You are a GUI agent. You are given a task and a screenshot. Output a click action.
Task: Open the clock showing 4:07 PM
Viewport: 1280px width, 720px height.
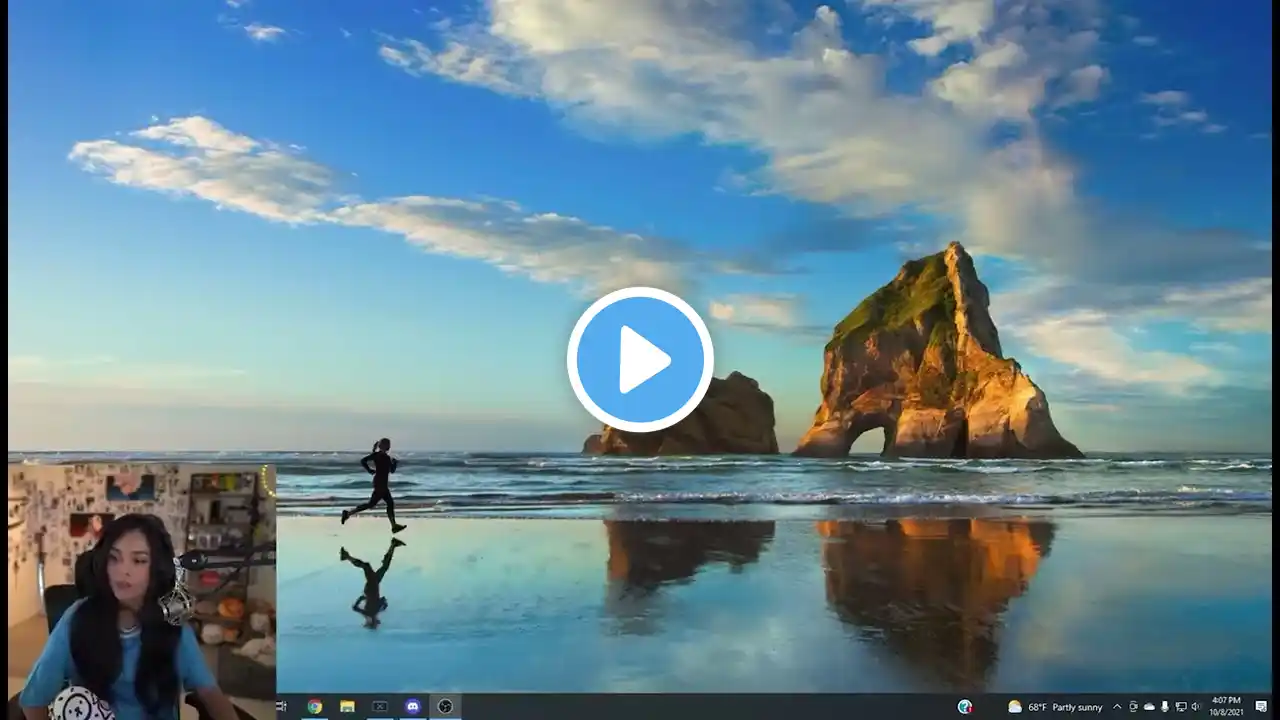pos(1226,707)
